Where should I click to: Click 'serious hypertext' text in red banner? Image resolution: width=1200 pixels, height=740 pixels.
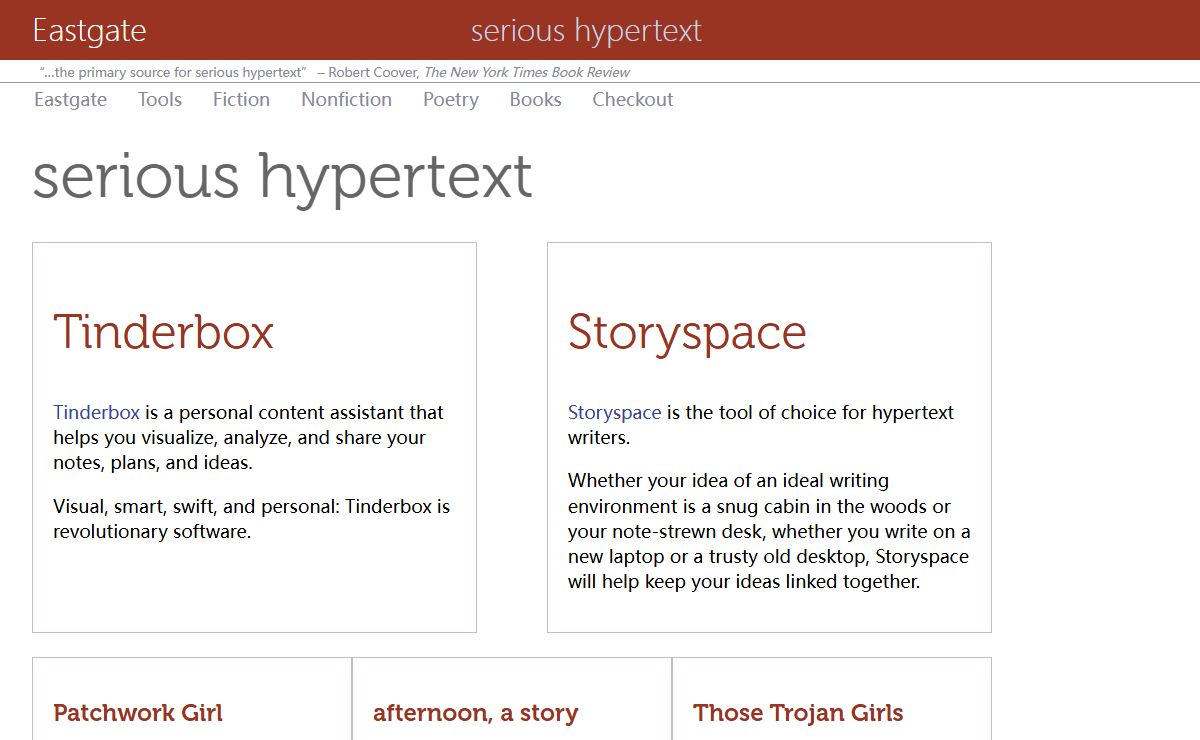coord(586,31)
